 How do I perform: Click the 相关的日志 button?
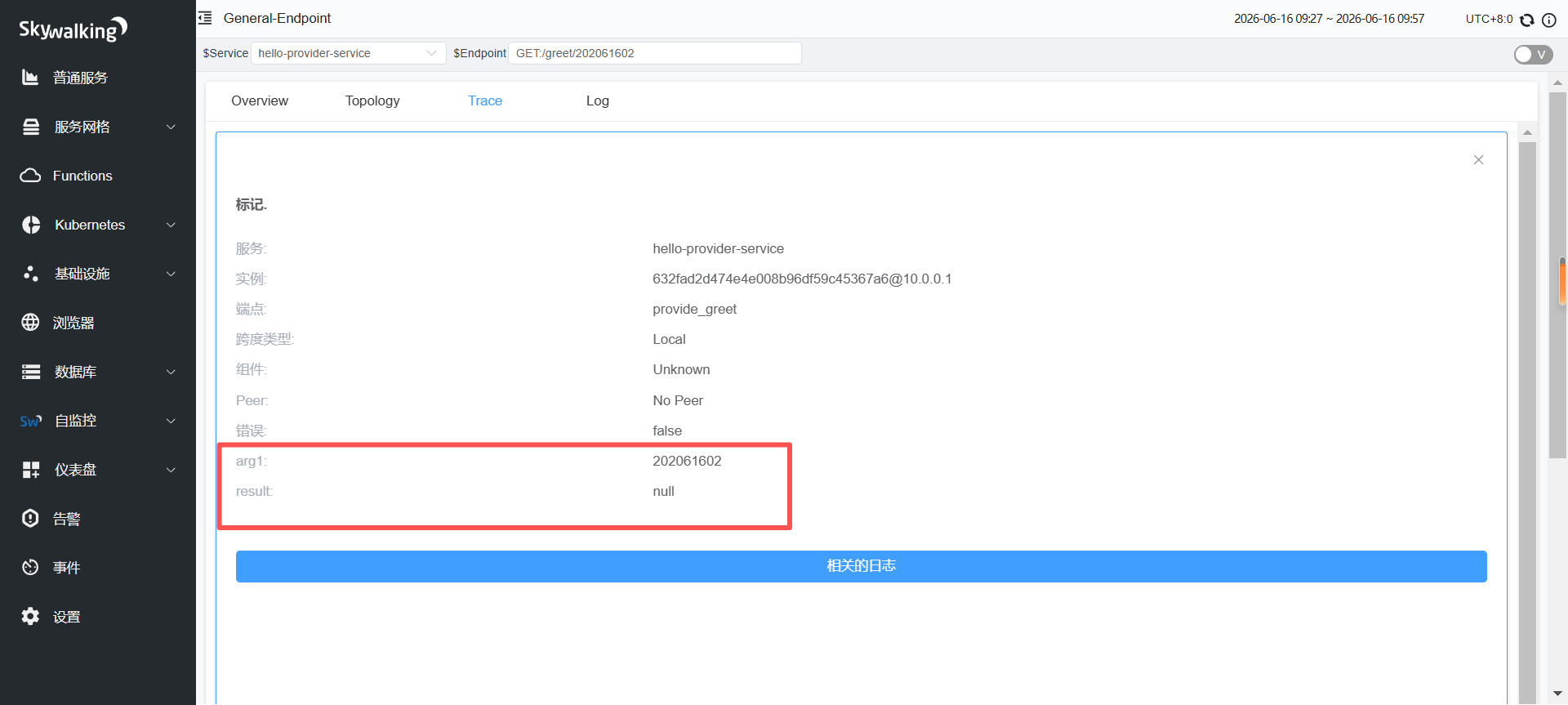(x=861, y=566)
